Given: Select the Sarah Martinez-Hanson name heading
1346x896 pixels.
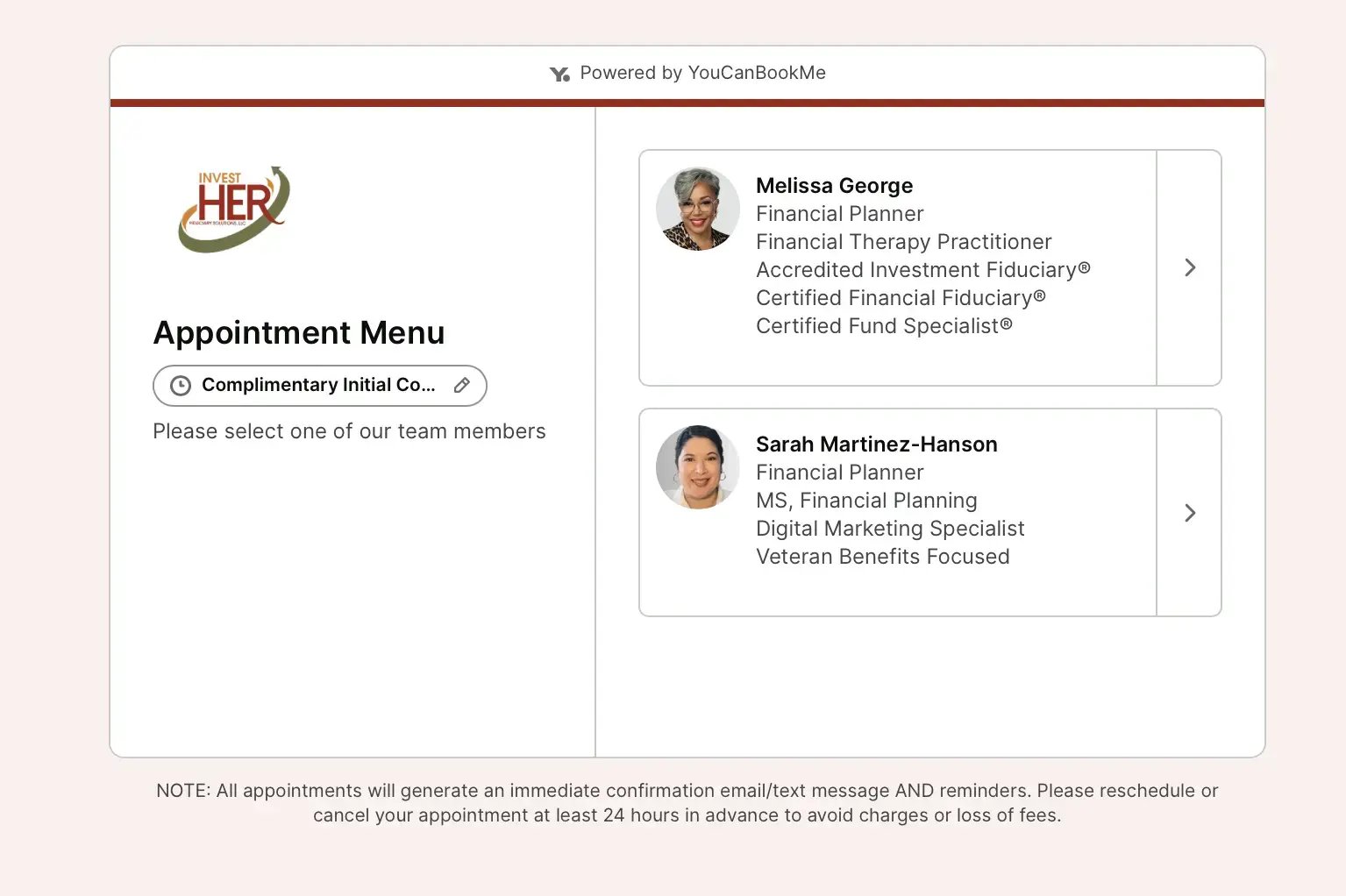Looking at the screenshot, I should [877, 444].
